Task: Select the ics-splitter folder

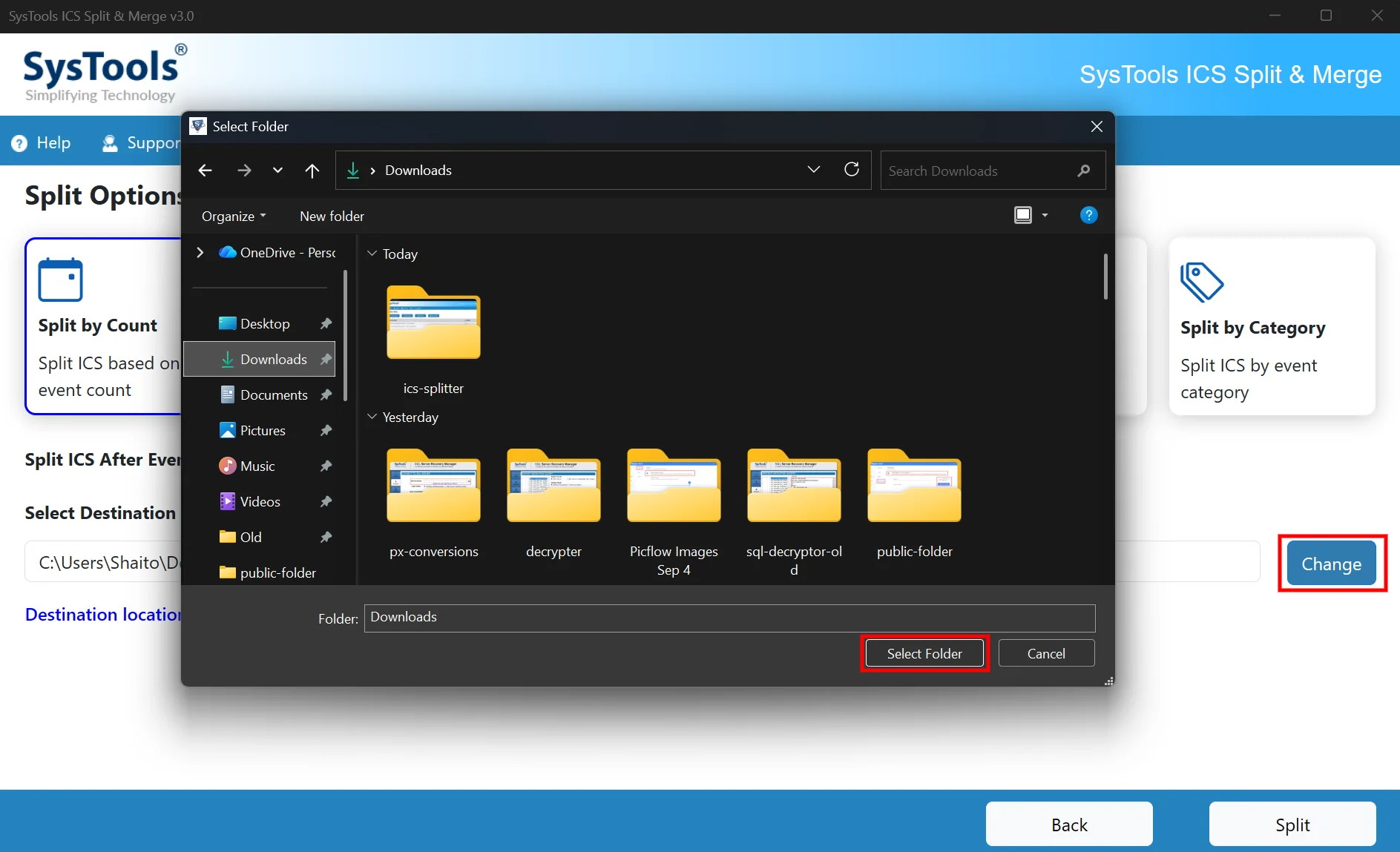Action: point(433,340)
